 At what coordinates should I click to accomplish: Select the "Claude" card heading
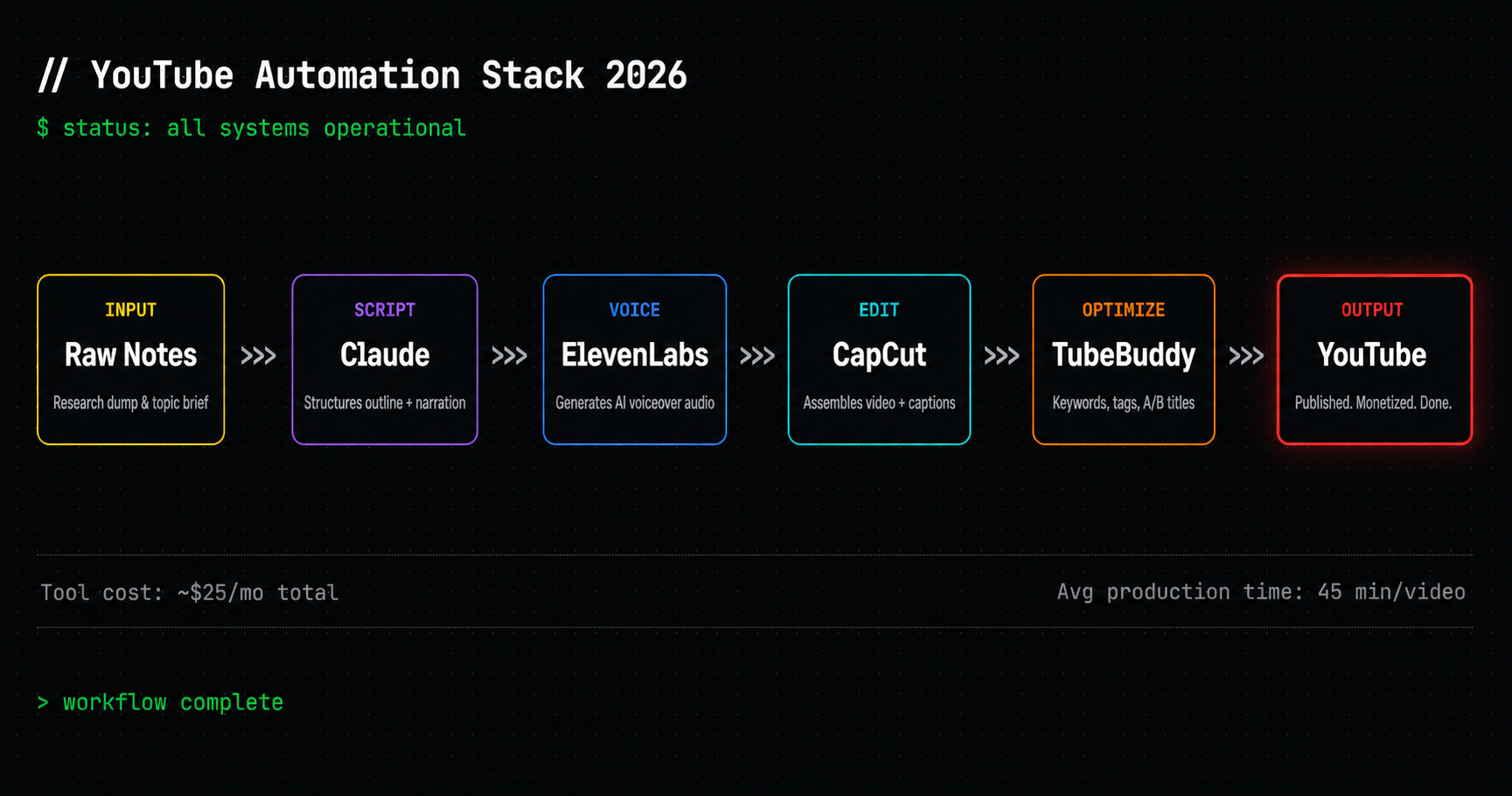click(x=385, y=354)
